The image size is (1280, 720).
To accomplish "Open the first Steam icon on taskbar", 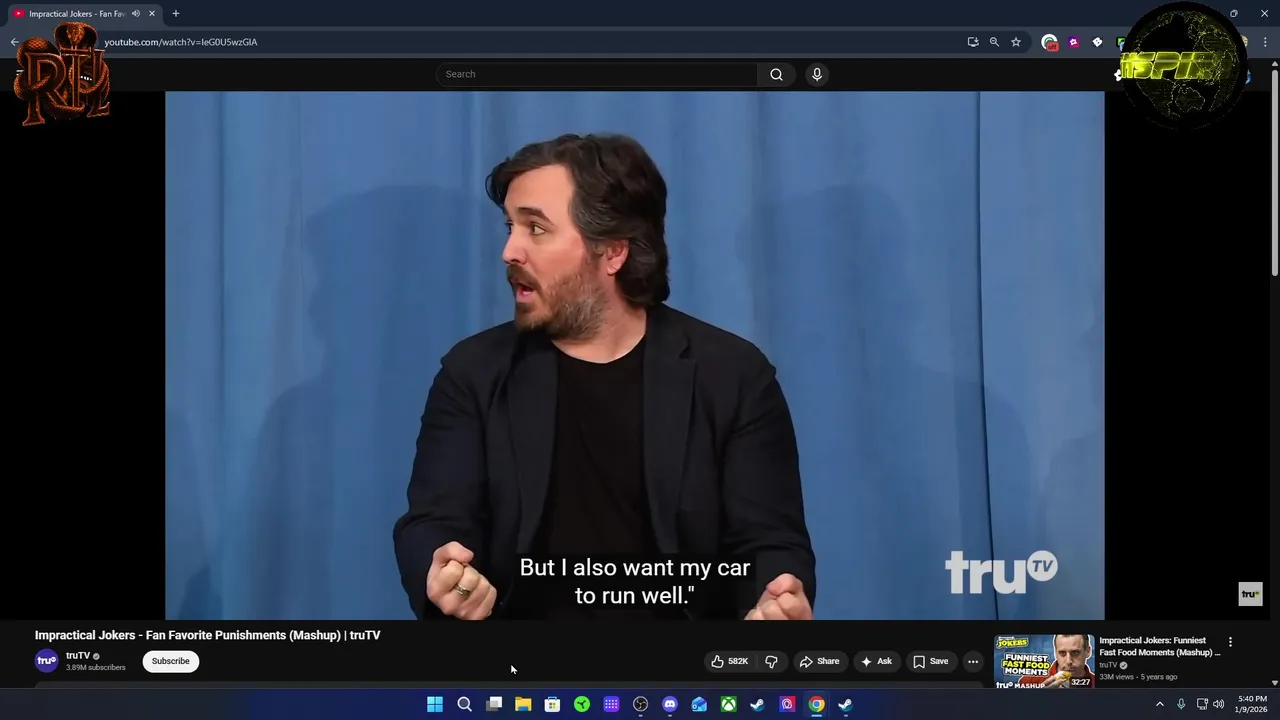I will click(x=758, y=705).
